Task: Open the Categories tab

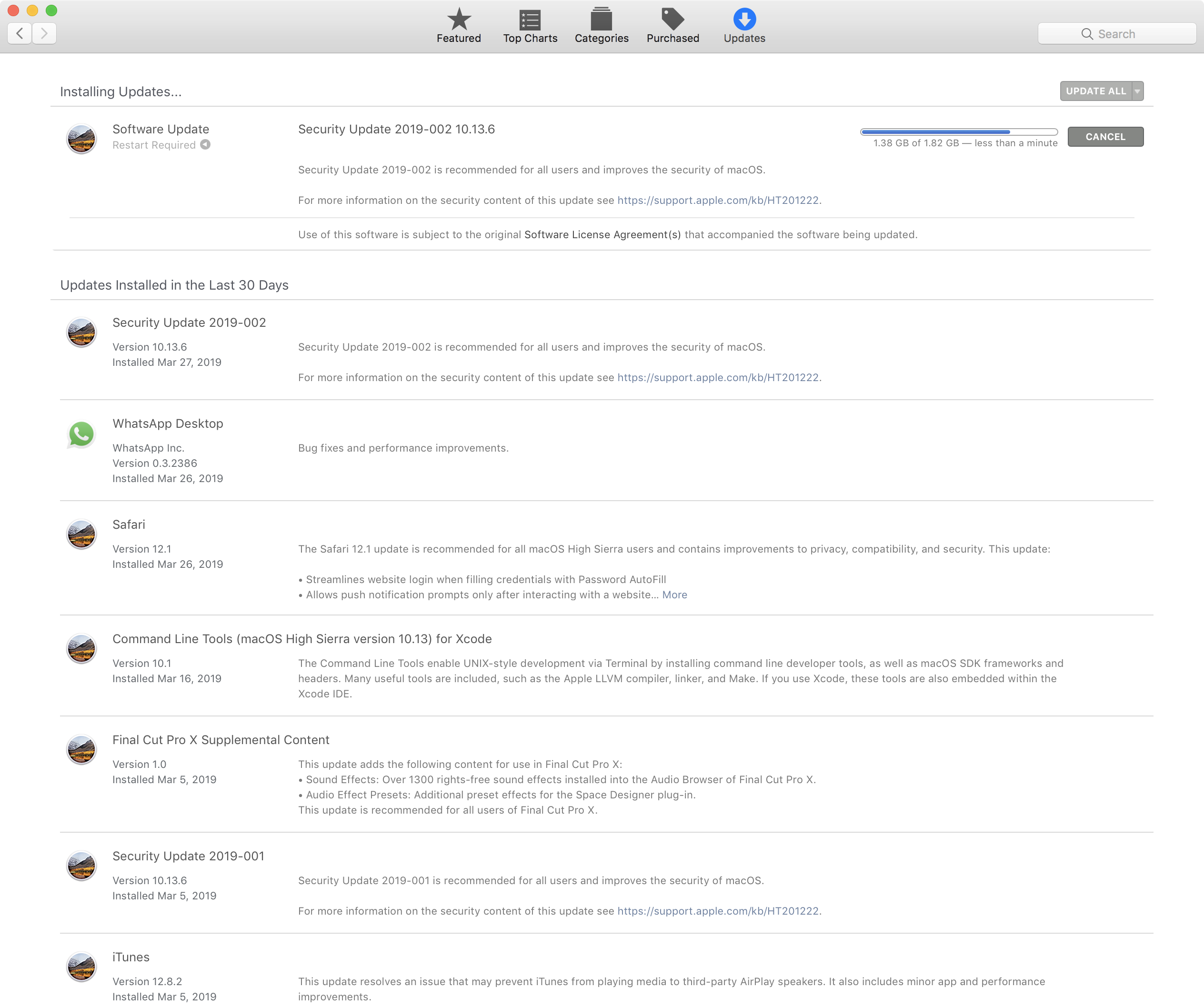Action: coord(602,26)
